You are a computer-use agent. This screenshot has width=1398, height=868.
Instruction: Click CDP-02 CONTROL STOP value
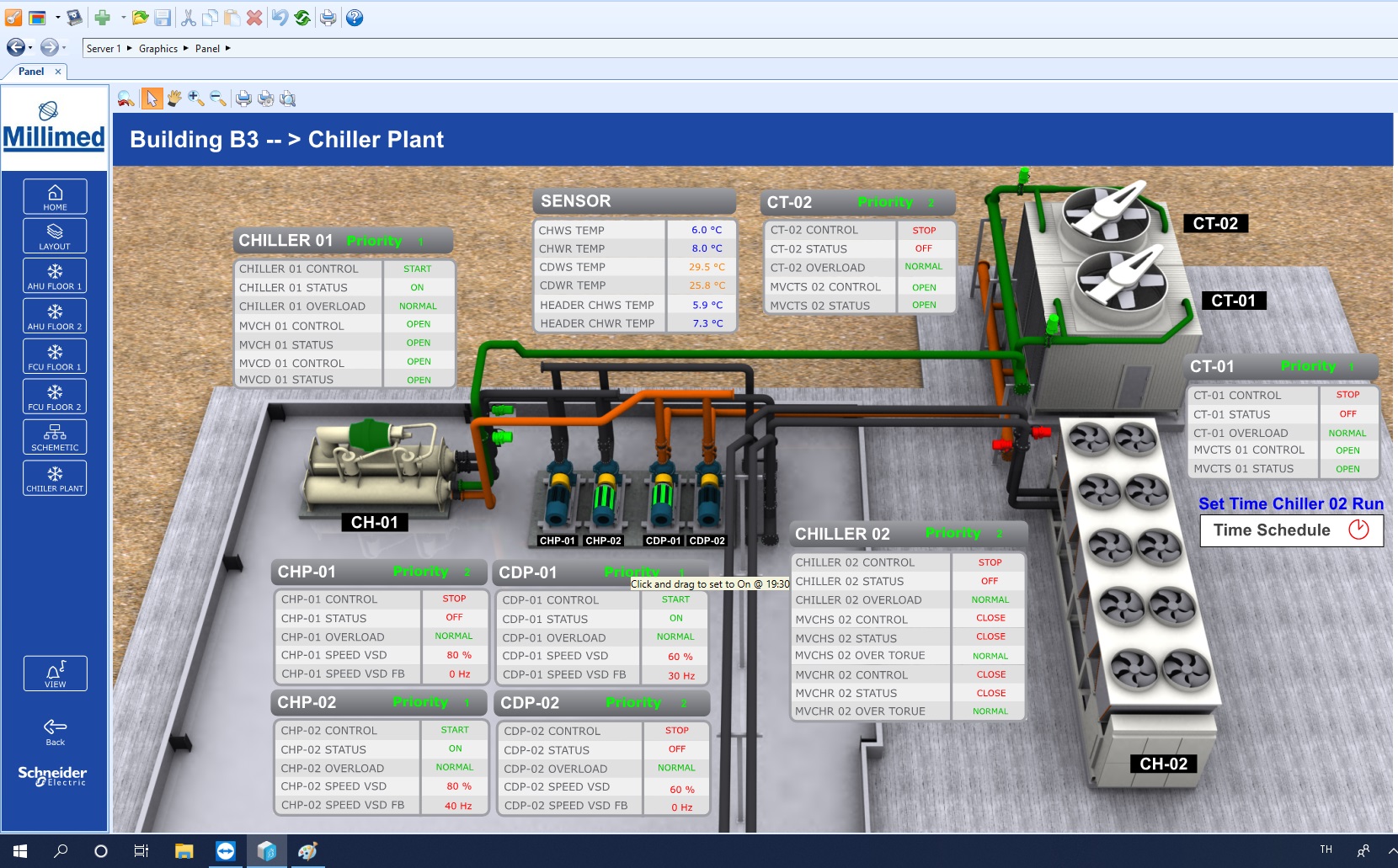pos(676,731)
